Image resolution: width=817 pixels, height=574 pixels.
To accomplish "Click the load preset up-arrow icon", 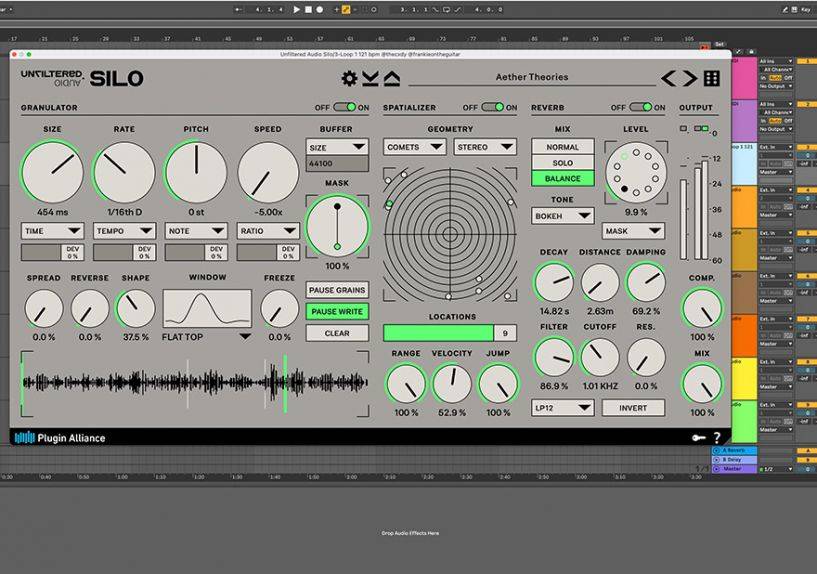I will [x=391, y=78].
